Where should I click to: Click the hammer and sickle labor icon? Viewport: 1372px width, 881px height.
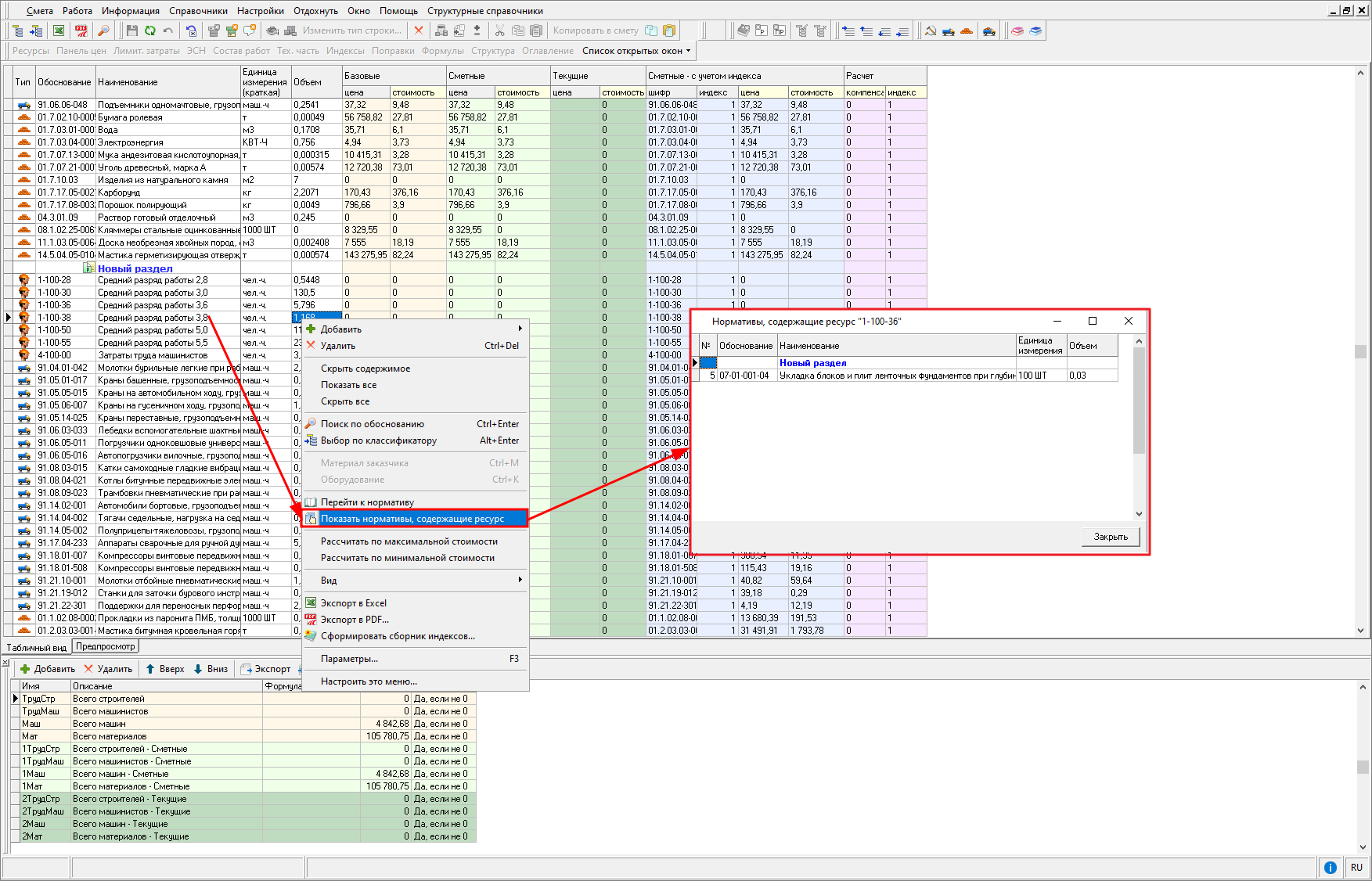click(930, 31)
